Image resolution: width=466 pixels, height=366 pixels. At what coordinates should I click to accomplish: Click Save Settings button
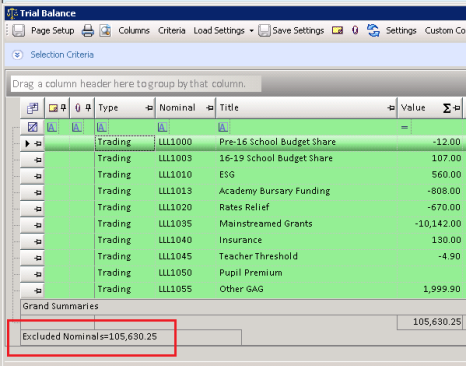pyautogui.click(x=291, y=31)
